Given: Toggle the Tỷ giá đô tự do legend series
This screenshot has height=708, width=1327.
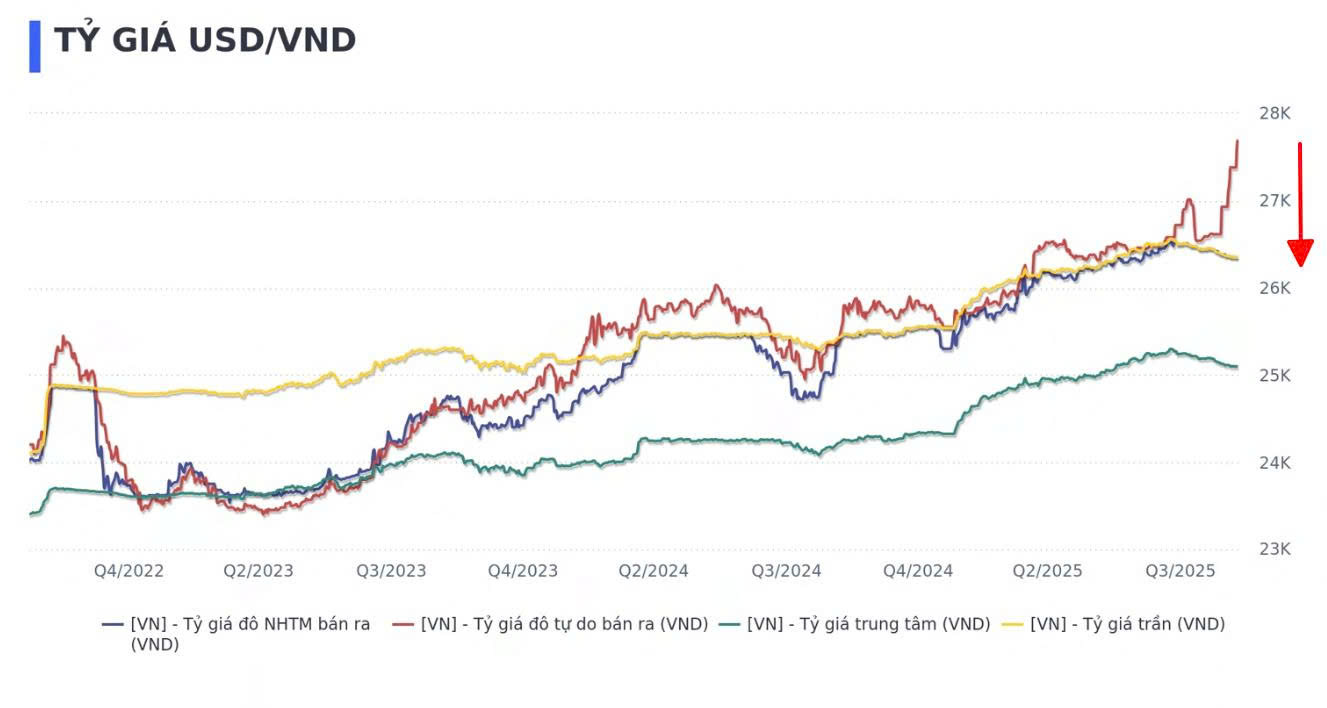Looking at the screenshot, I should tap(564, 624).
